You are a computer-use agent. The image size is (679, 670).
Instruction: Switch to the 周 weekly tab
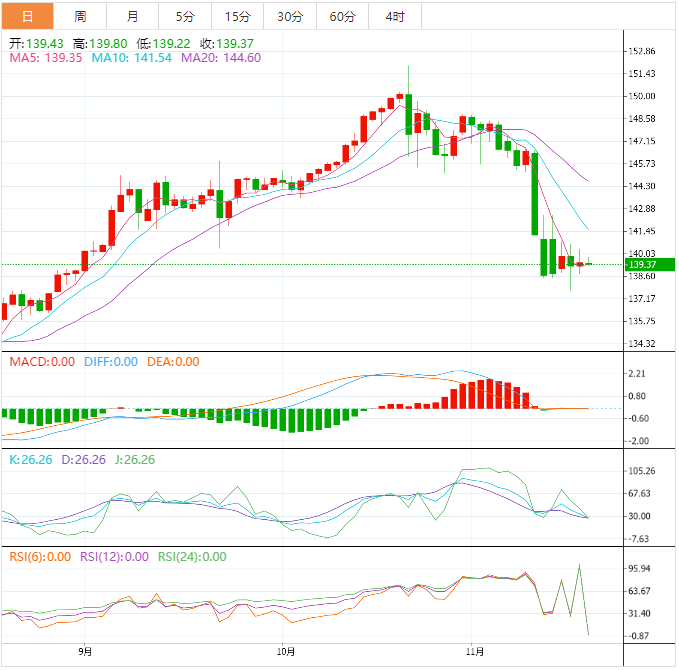80,17
